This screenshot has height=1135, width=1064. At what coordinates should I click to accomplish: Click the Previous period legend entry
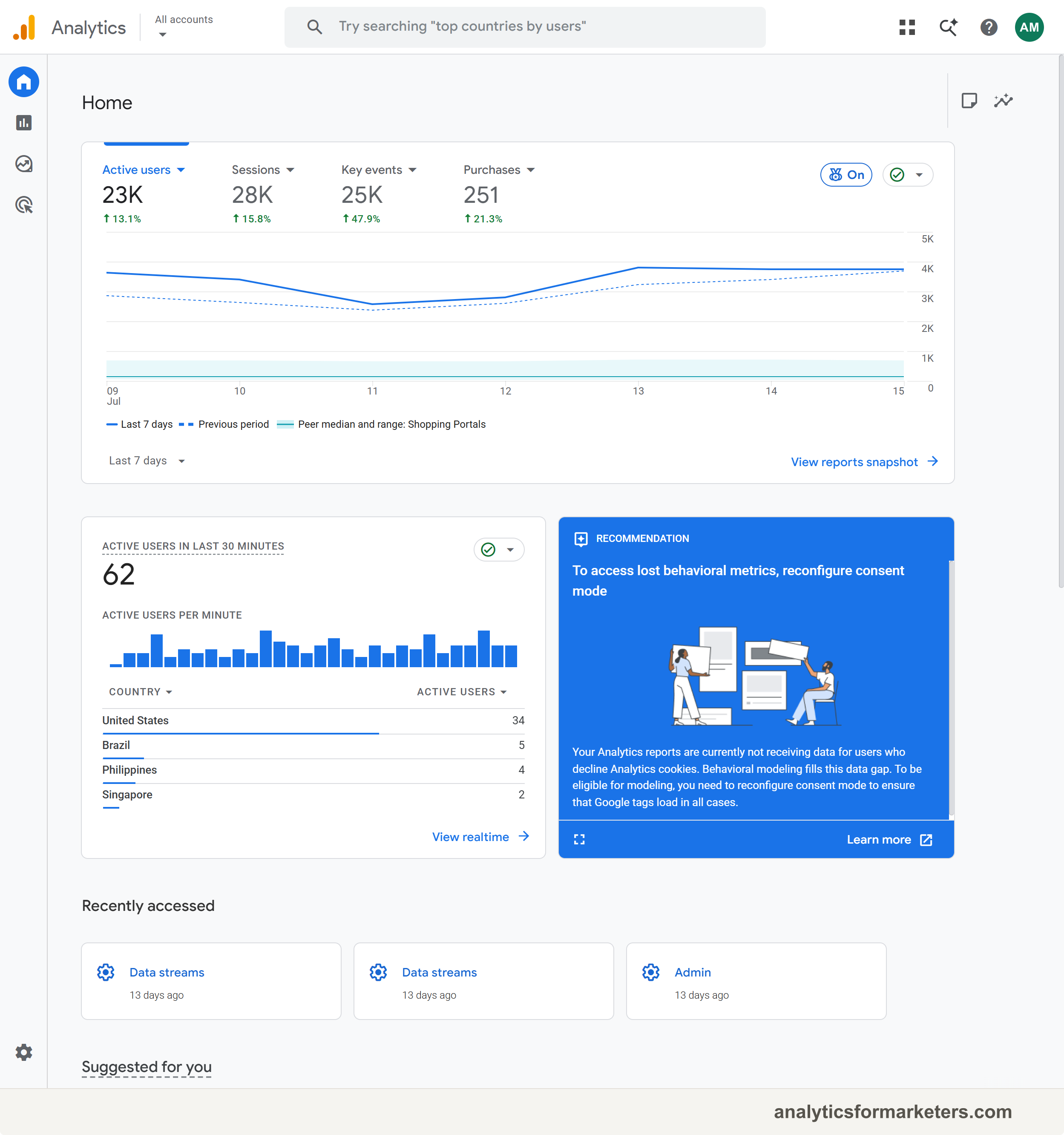click(224, 424)
